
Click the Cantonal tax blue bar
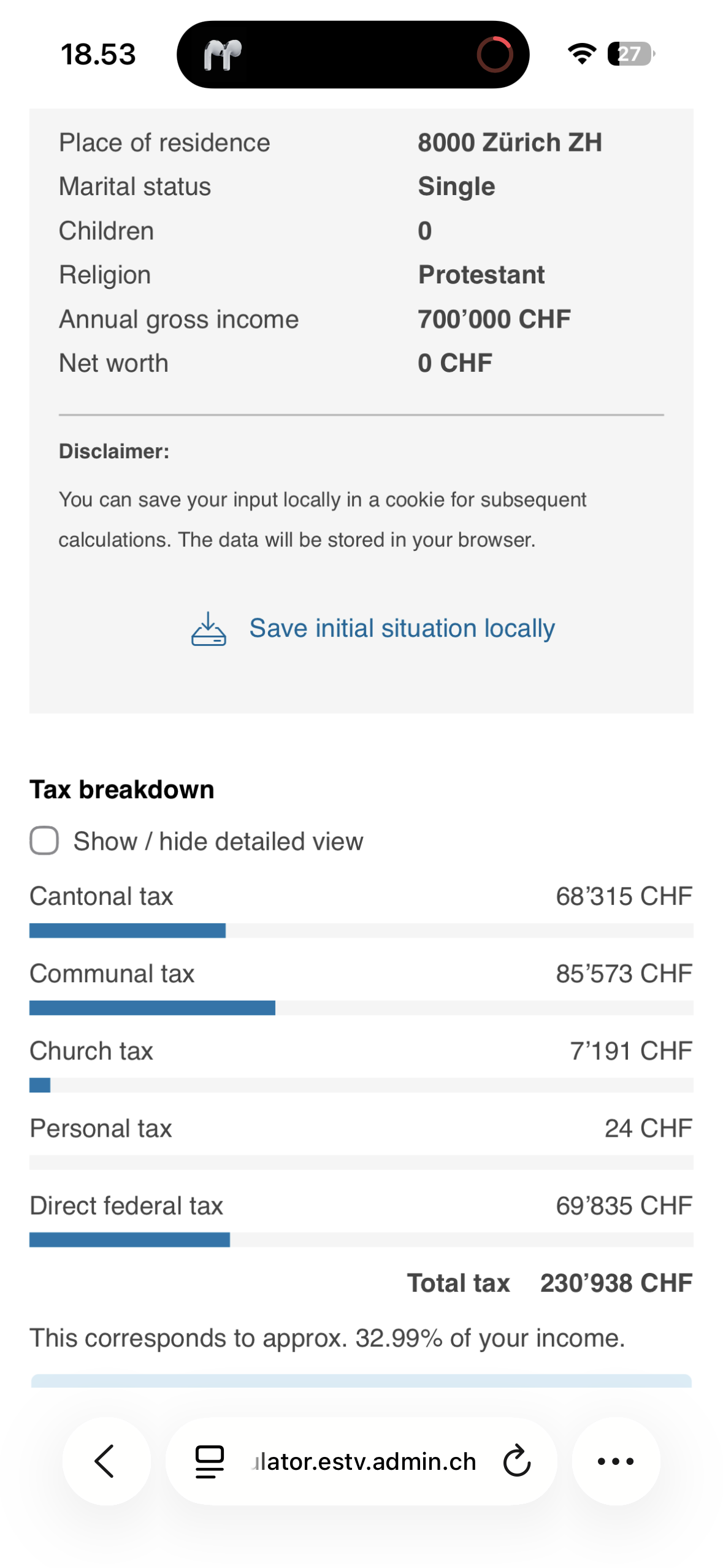tap(128, 931)
